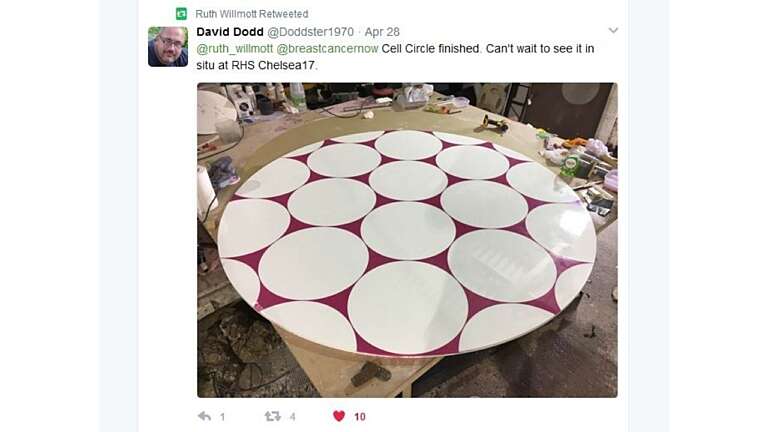Click 'situ at RHS Chelsea17' text line
The height and width of the screenshot is (432, 768).
pos(257,65)
